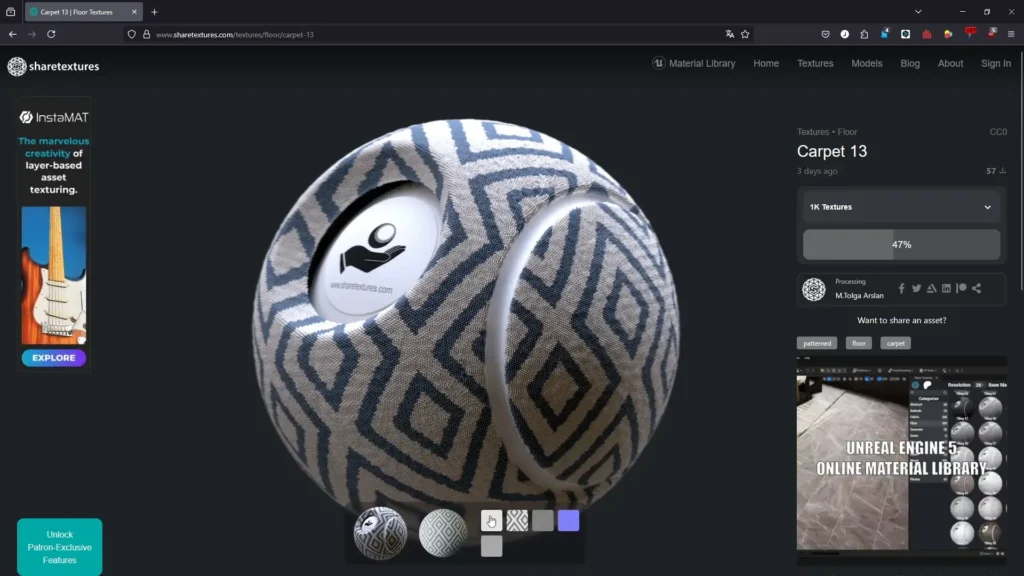Click the page translate icon in address bar

click(729, 35)
